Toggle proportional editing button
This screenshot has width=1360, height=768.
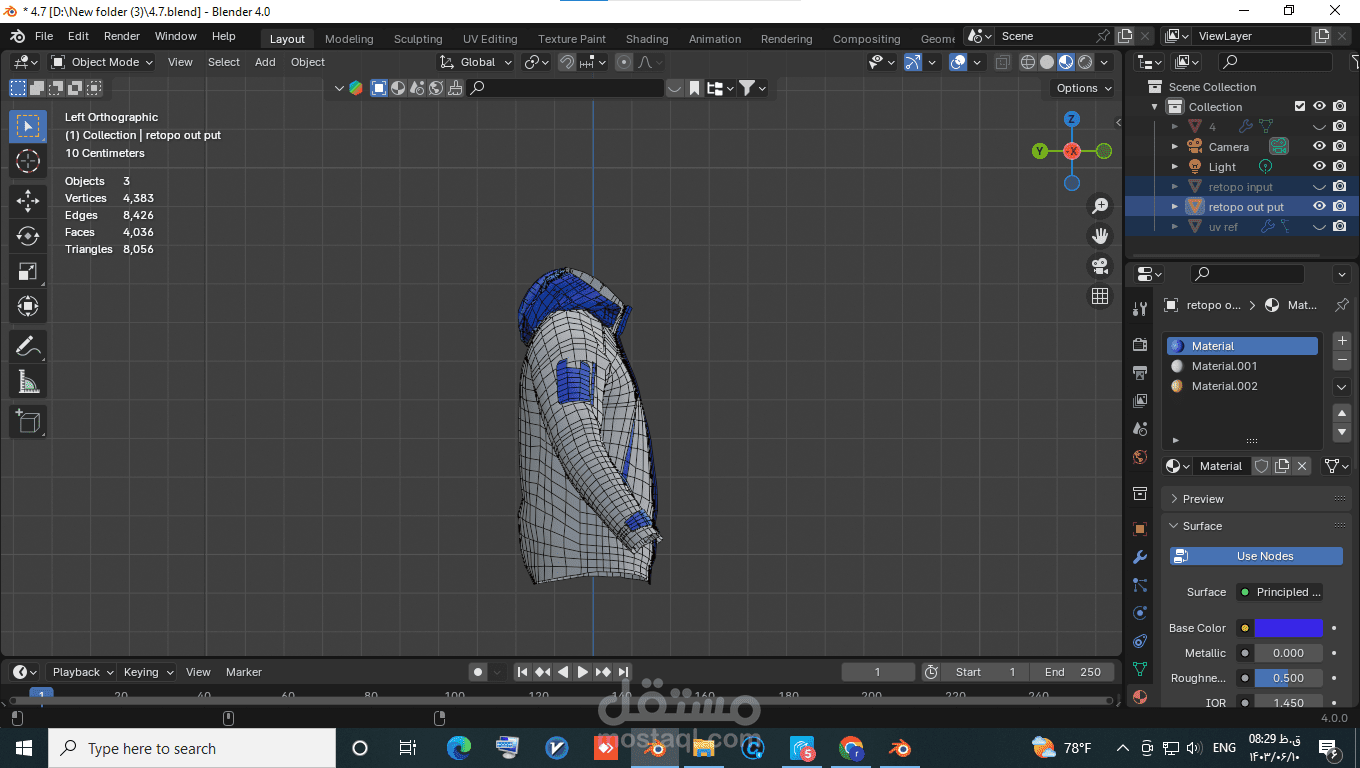624,62
